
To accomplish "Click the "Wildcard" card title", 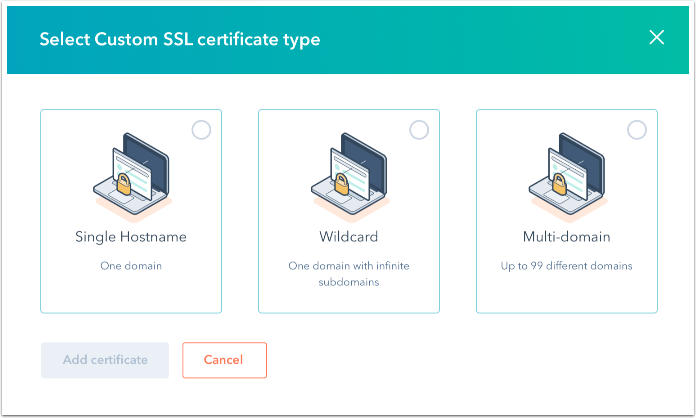I will [x=349, y=237].
